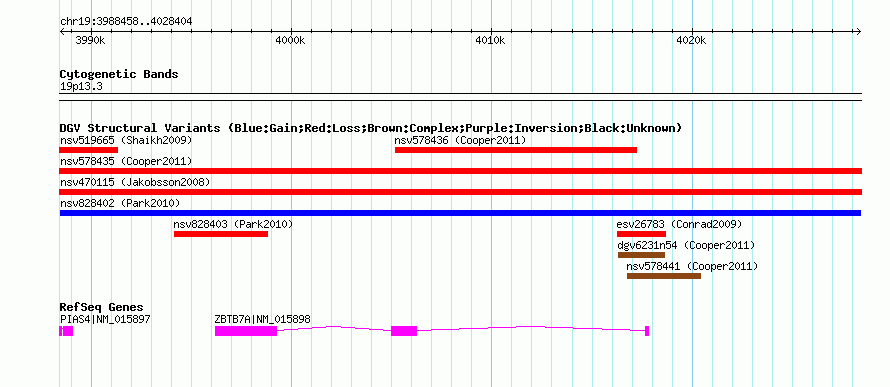890x387 pixels.
Task: Click the blue nsv828402 gain bar
Action: (460, 213)
